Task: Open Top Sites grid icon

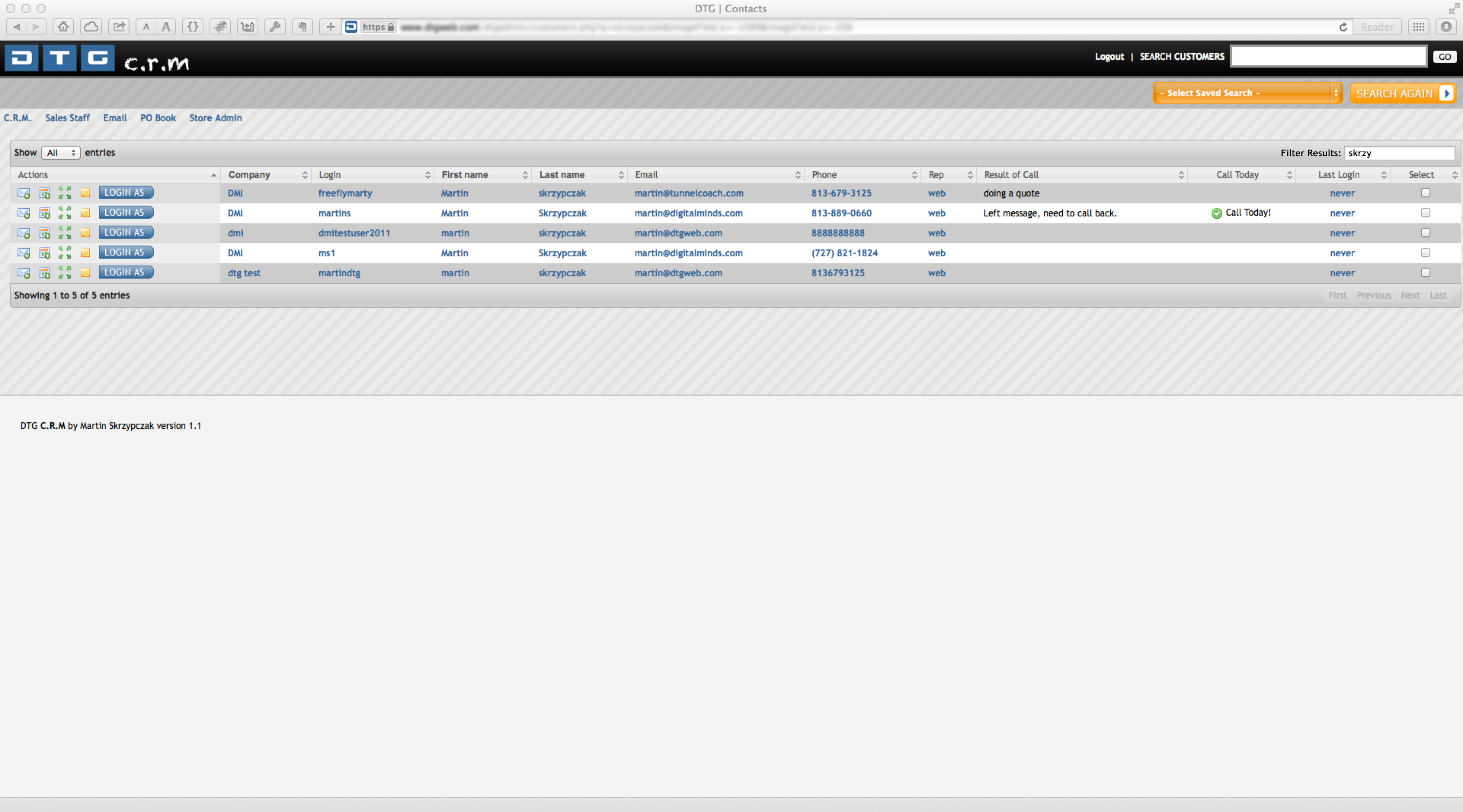Action: click(x=1419, y=27)
